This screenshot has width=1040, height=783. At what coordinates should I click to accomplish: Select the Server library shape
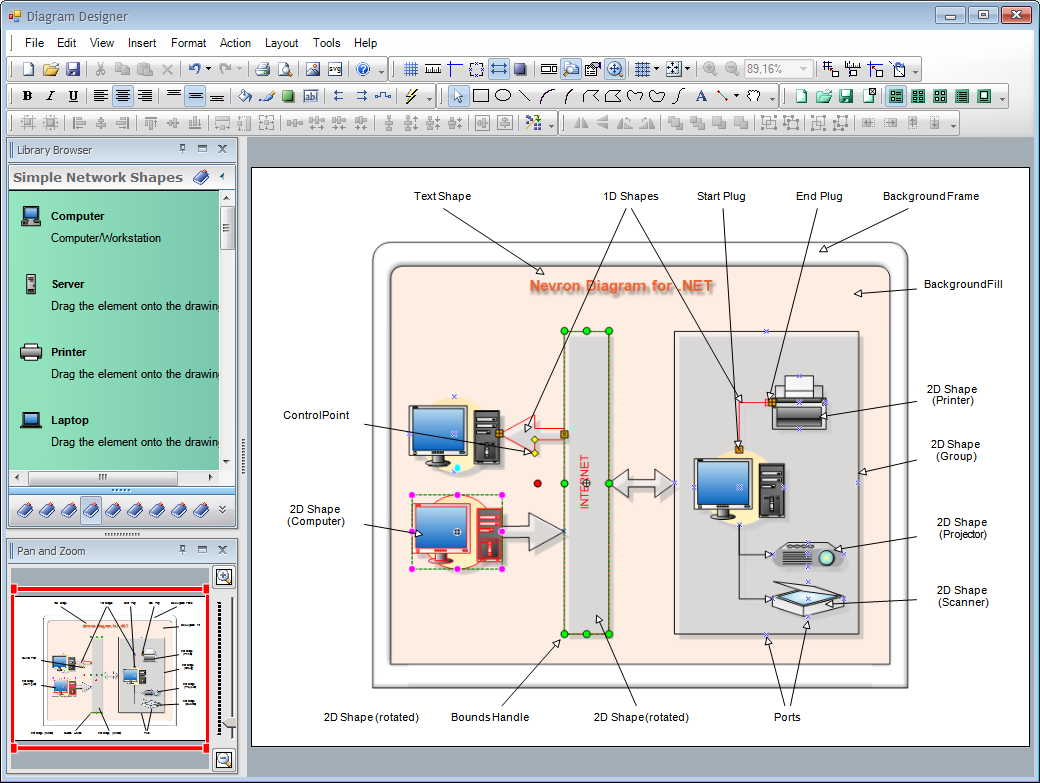(114, 294)
